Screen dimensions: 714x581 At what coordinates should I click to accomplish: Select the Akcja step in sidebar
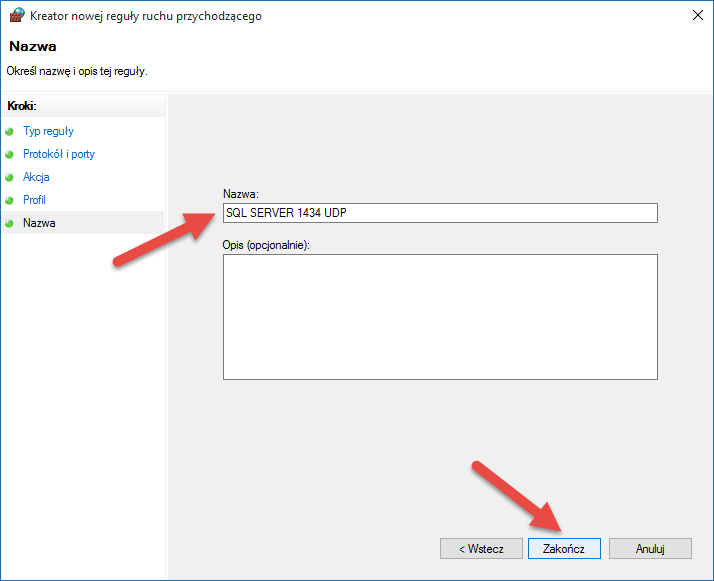36,177
